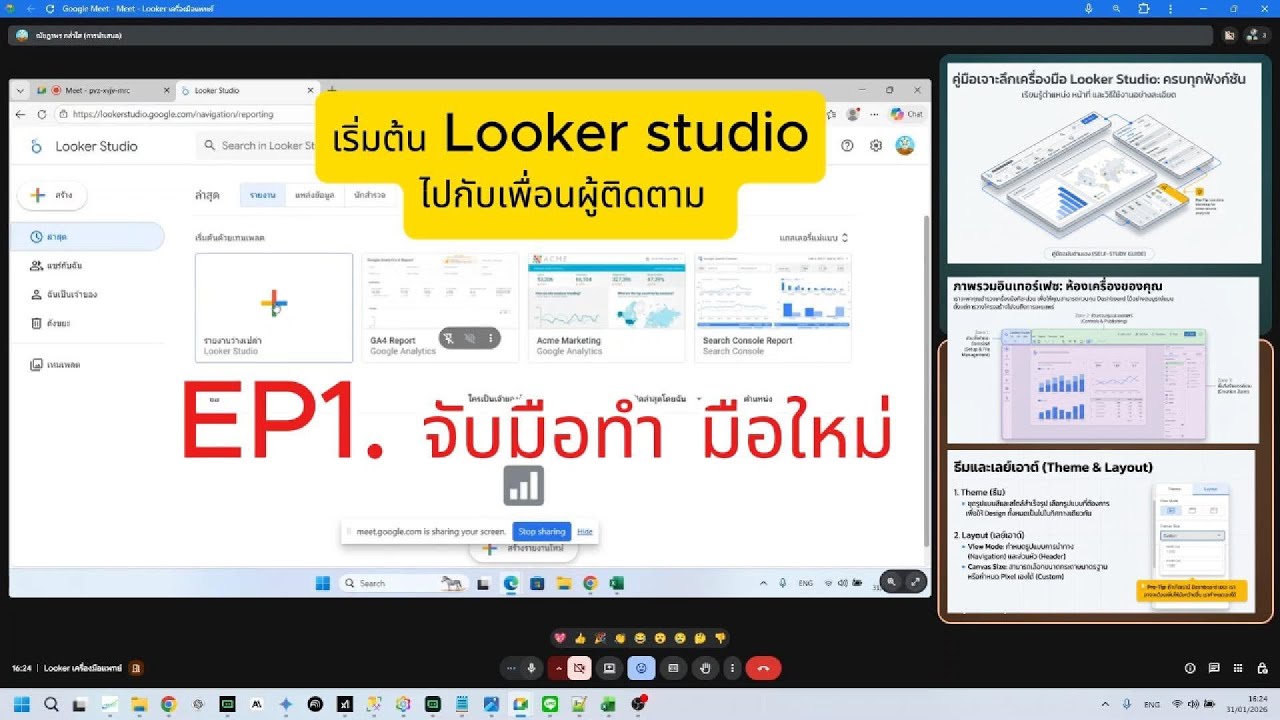This screenshot has width=1280, height=720.
Task: Expand shared screen to full view
Action: point(915,582)
